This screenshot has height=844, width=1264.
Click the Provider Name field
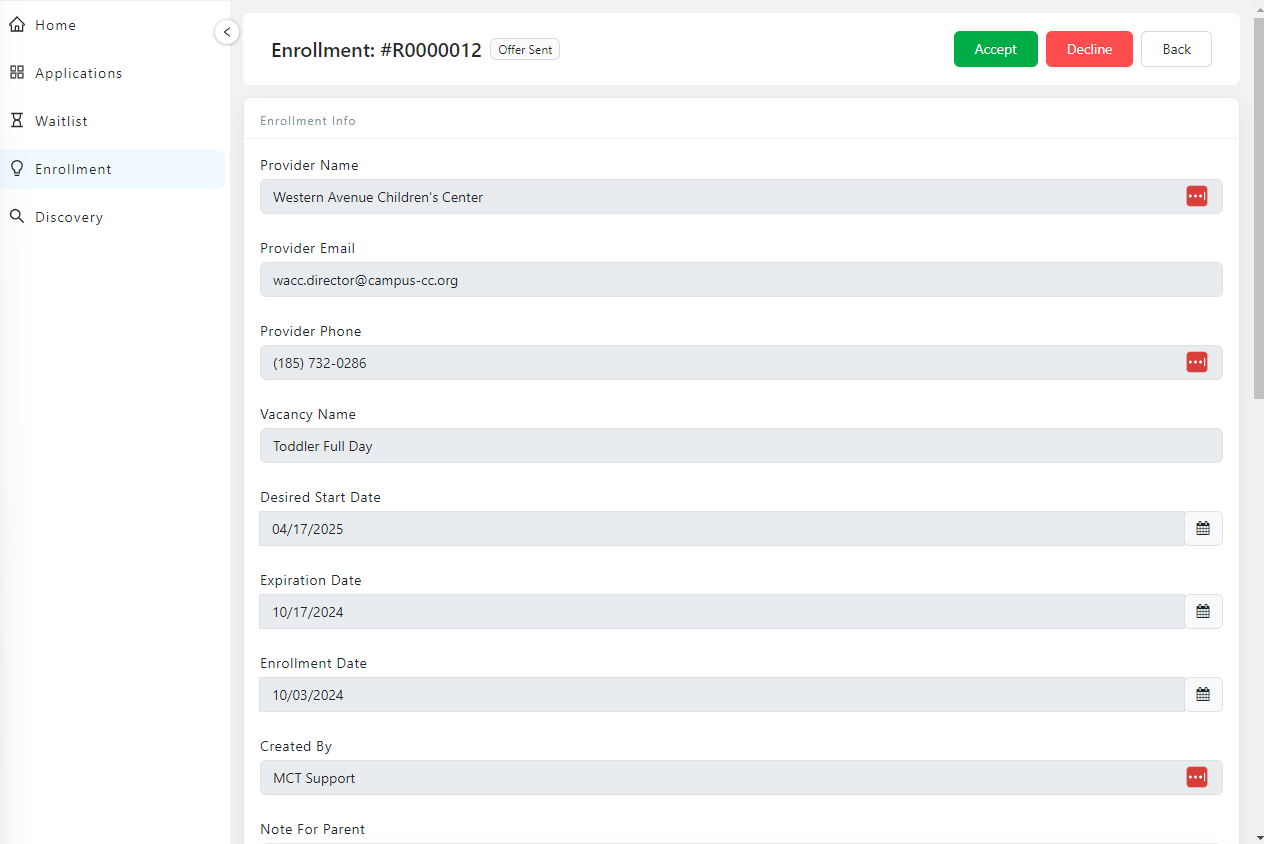pyautogui.click(x=741, y=197)
